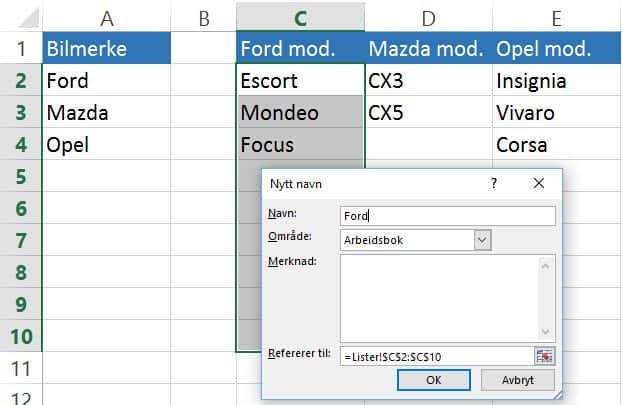Click Merknad scrollbar up arrow
The width and height of the screenshot is (622, 405).
[x=545, y=266]
